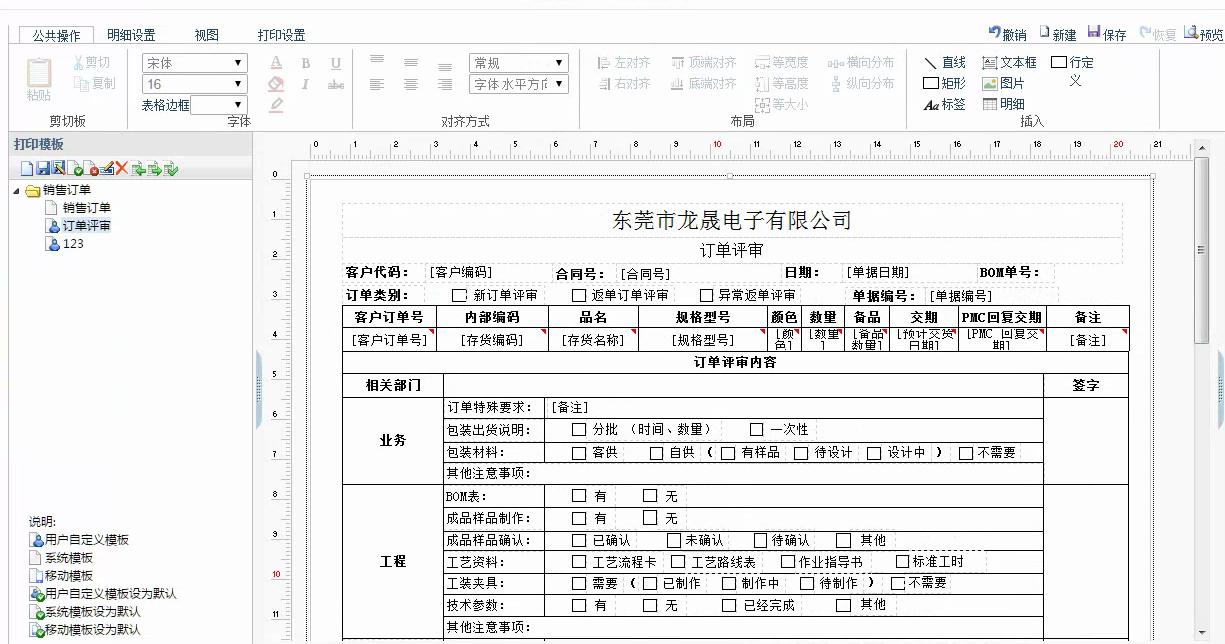The image size is (1225, 644).
Task: Insert a 明细 (detail table) element
Action: pyautogui.click(x=1003, y=104)
